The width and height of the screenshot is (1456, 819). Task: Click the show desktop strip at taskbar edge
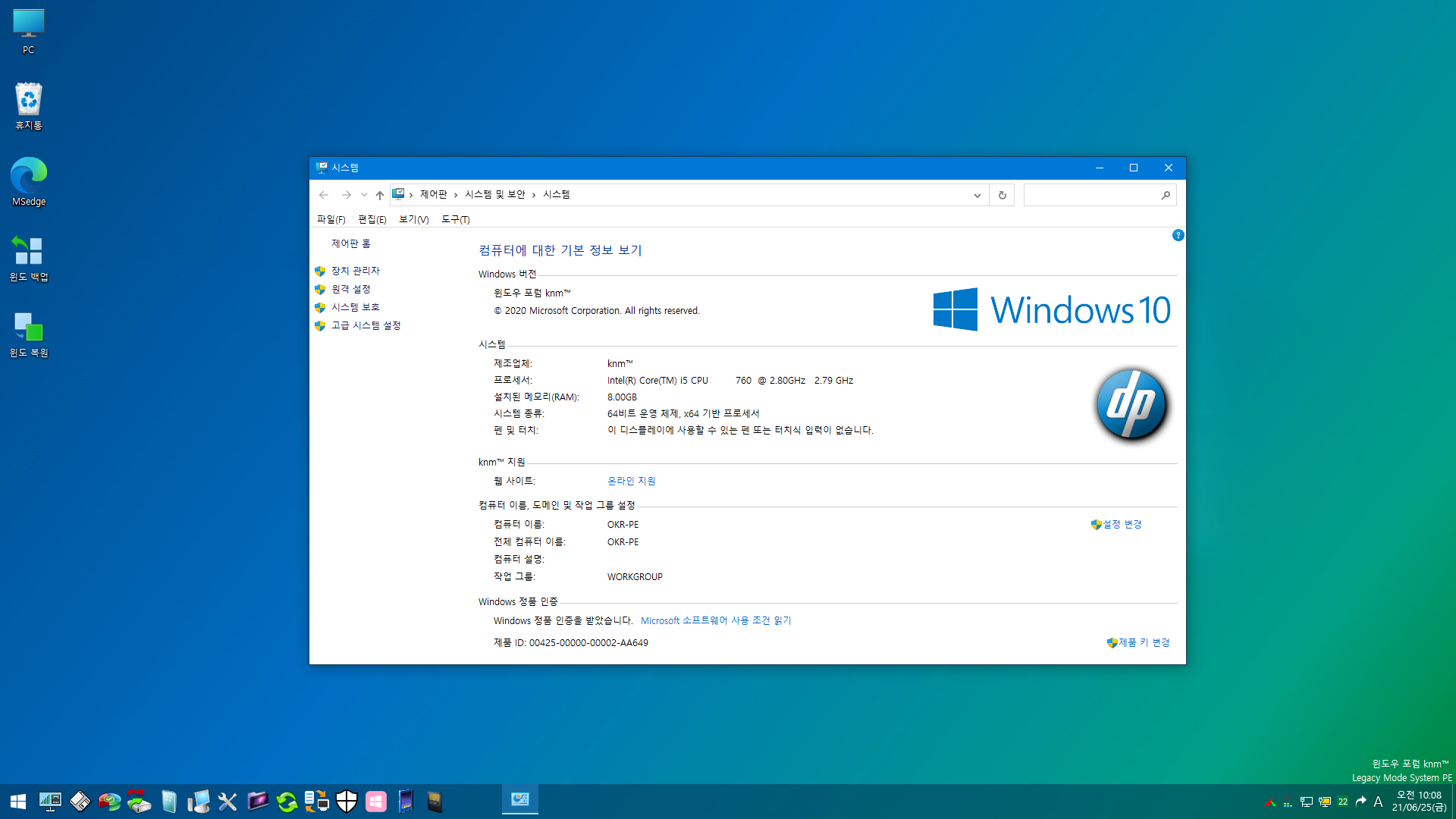pos(1453,802)
